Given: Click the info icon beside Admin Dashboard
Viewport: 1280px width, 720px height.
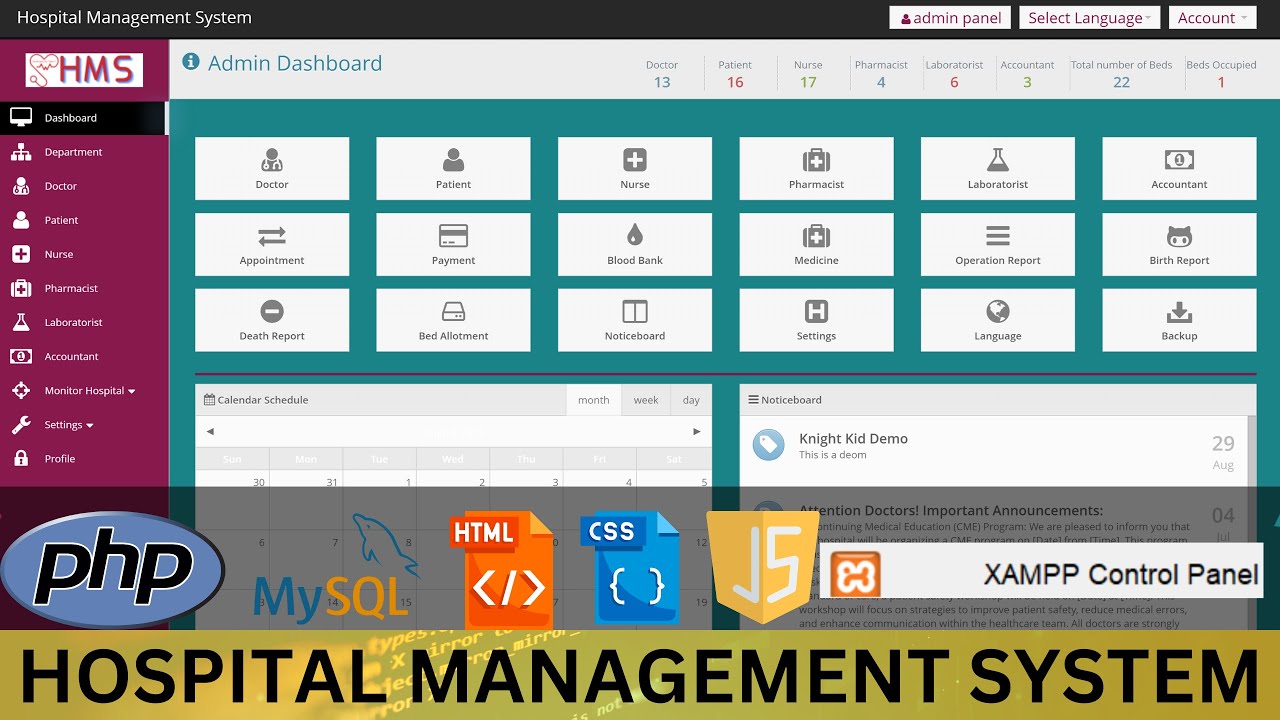Looking at the screenshot, I should pyautogui.click(x=191, y=62).
